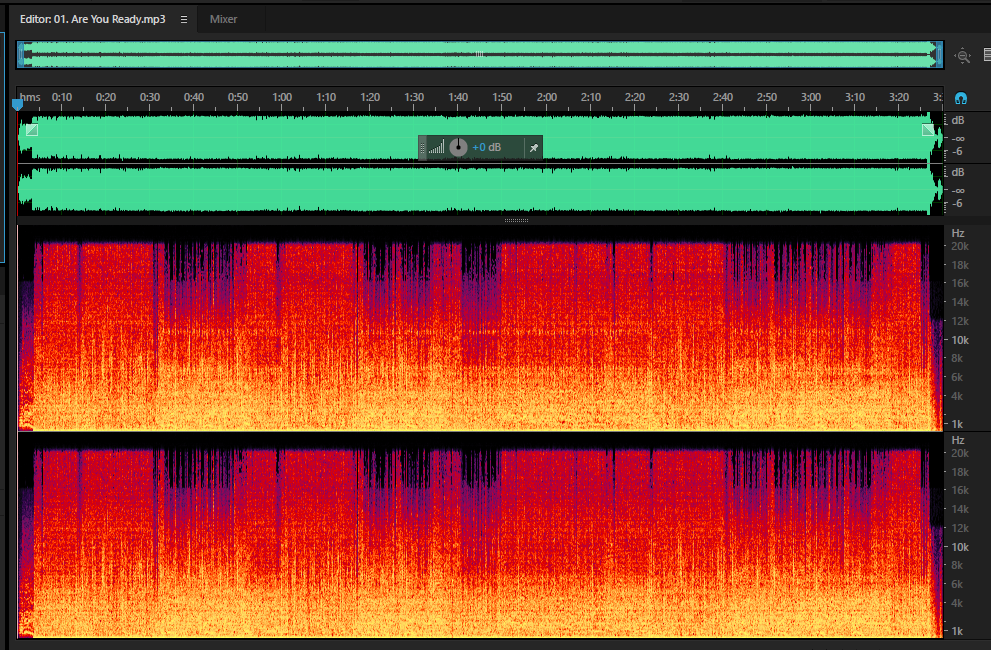Click the +0 dB value in the HUD
This screenshot has width=991, height=650.
(487, 147)
